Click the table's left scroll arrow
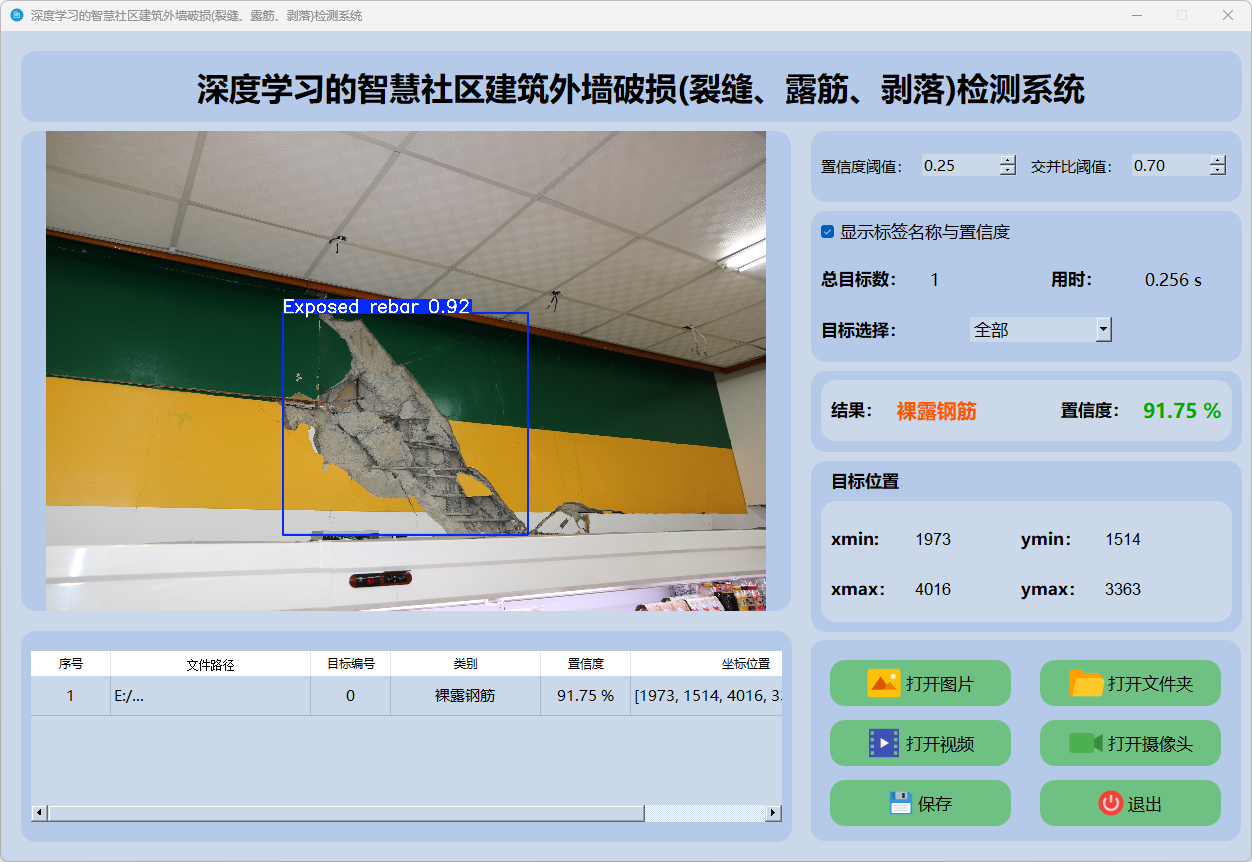Image resolution: width=1252 pixels, height=862 pixels. tap(39, 813)
